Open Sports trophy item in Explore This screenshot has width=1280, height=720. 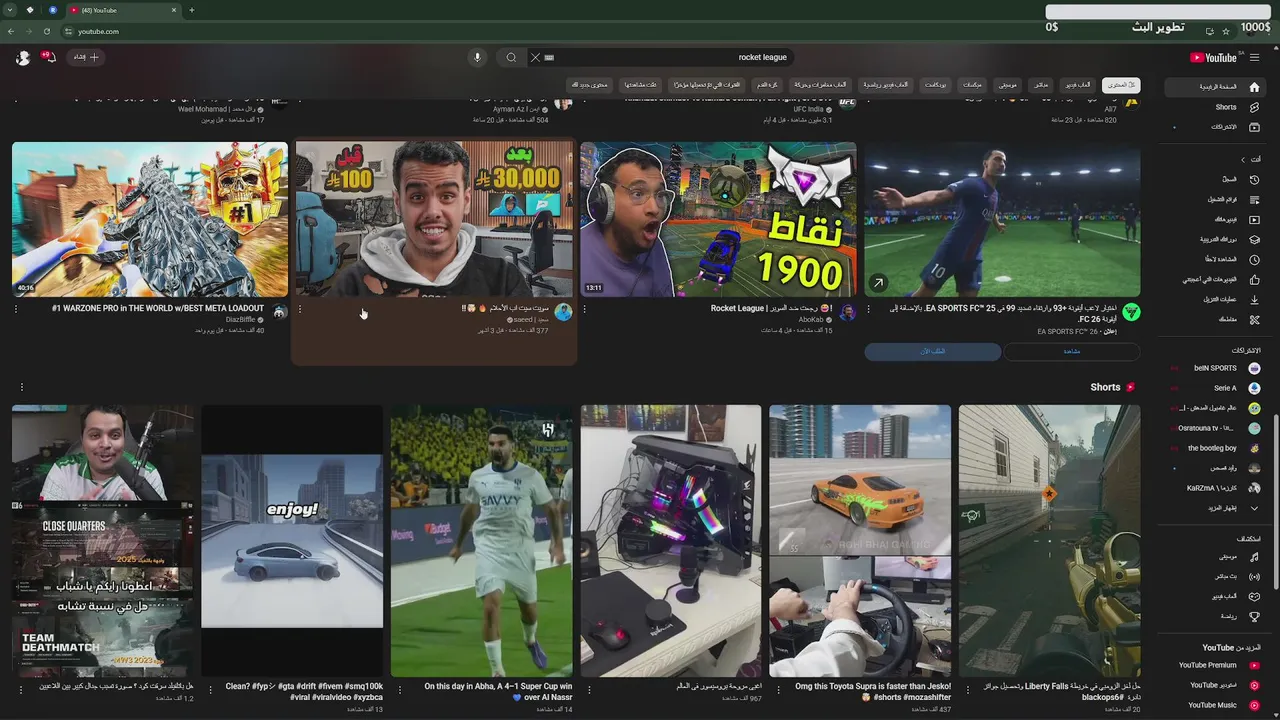point(1216,616)
